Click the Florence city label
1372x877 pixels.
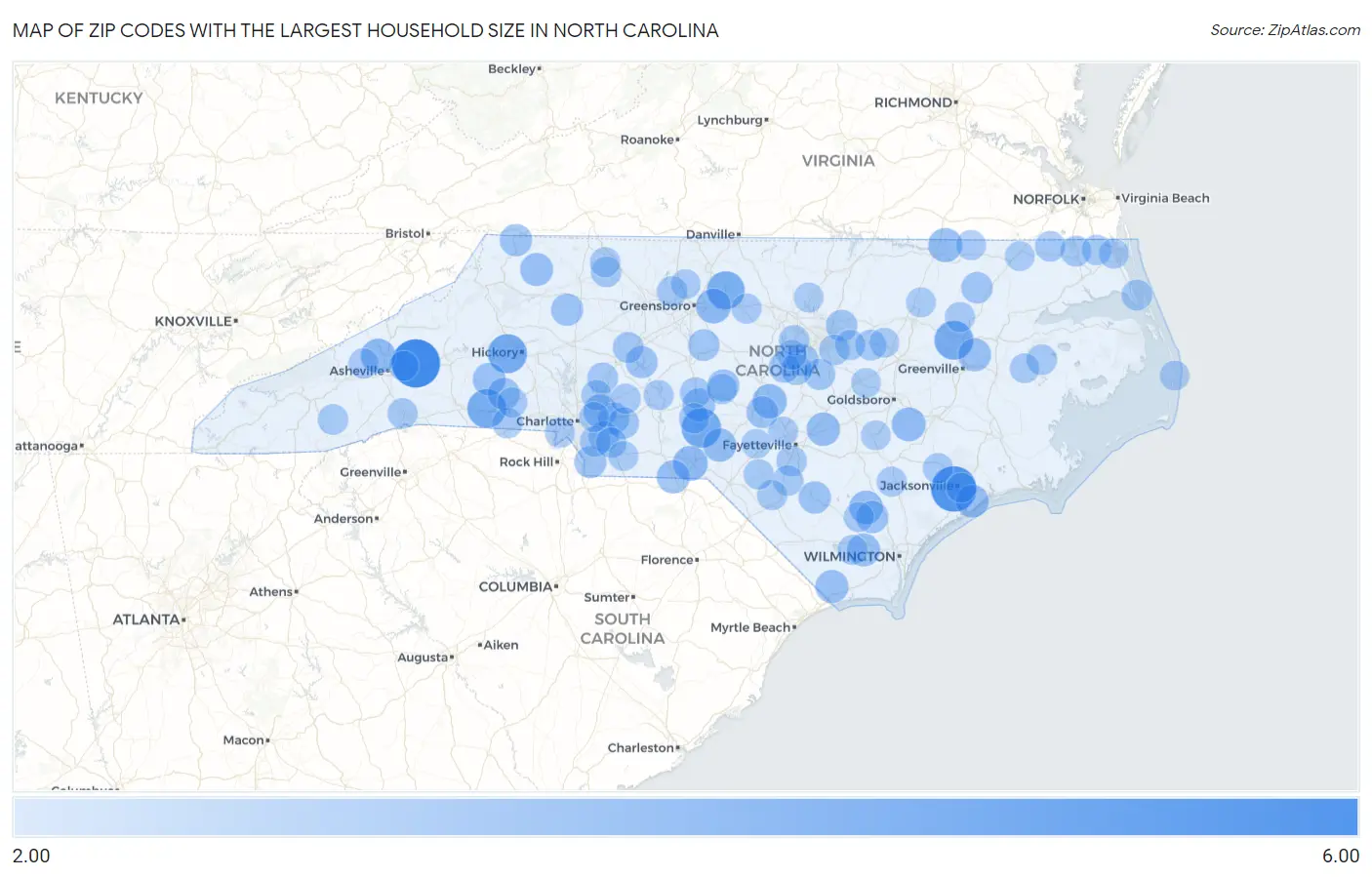pos(667,560)
